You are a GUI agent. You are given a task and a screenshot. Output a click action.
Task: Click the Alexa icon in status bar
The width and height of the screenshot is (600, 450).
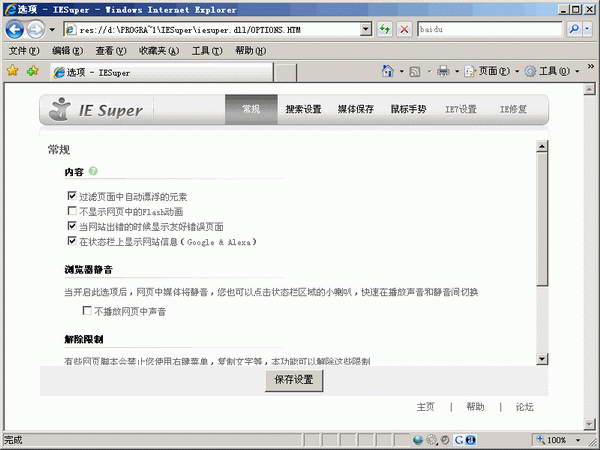tap(471, 440)
